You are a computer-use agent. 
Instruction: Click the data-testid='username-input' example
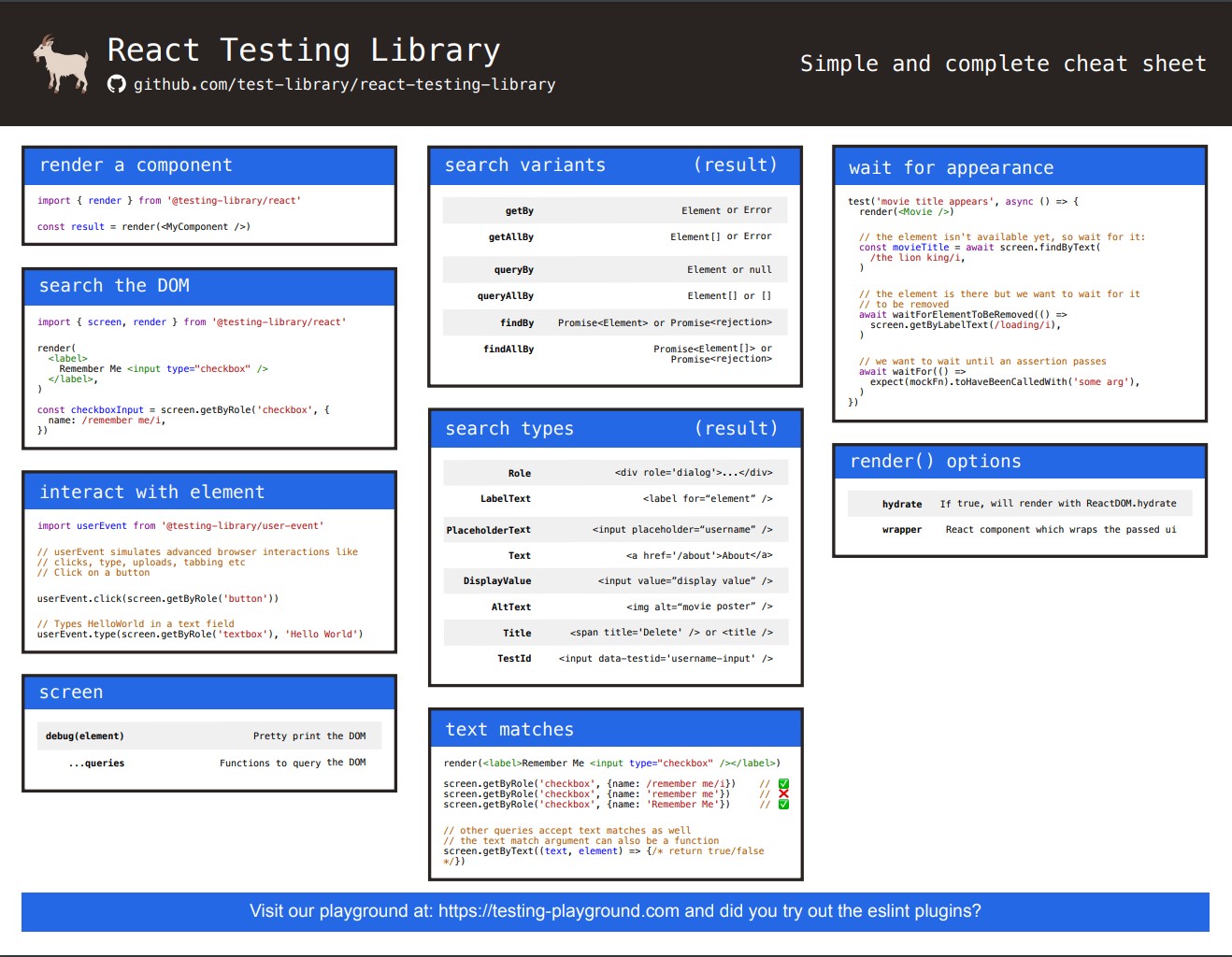click(666, 659)
